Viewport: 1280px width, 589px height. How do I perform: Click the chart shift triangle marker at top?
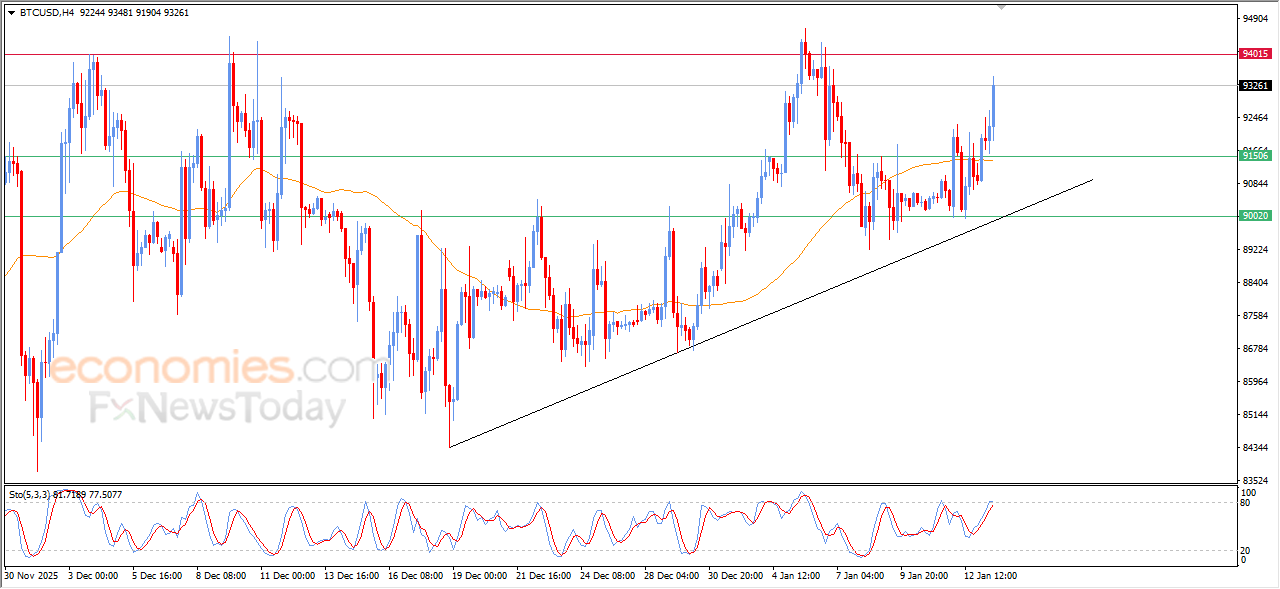[x=1002, y=7]
